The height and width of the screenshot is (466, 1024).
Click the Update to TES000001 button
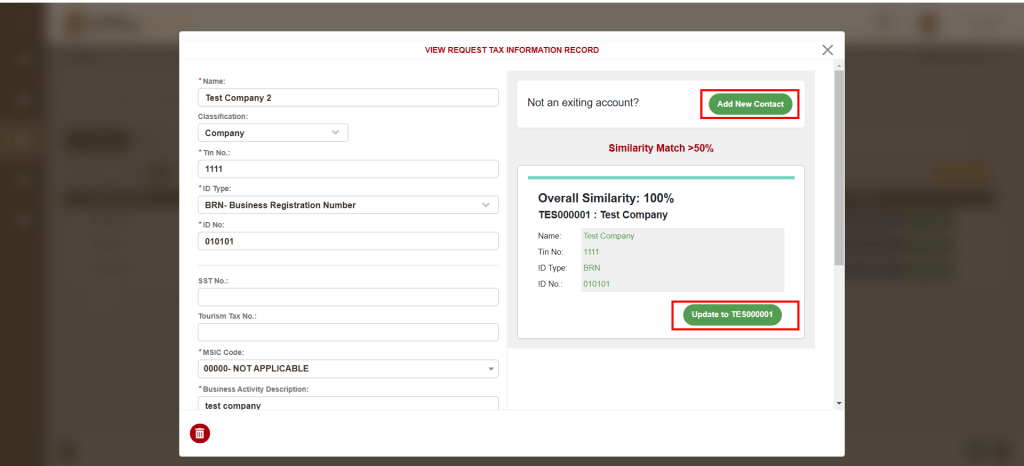732,315
